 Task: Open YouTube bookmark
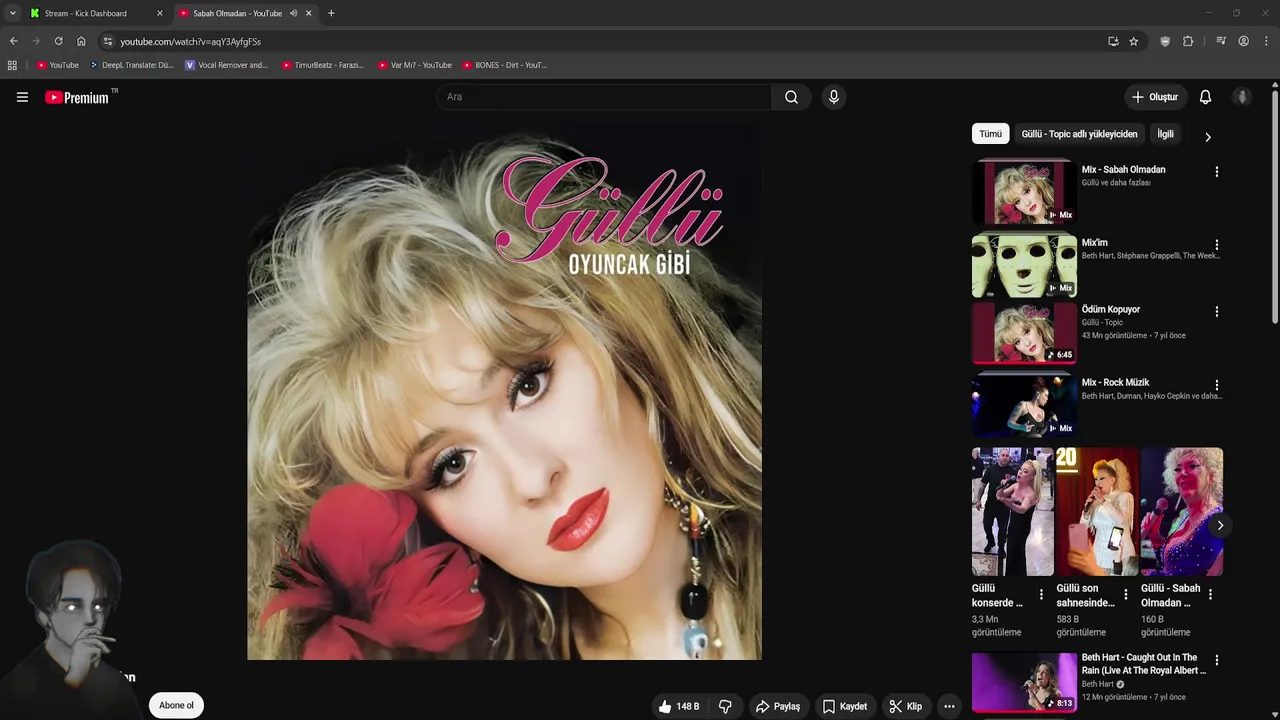[57, 65]
